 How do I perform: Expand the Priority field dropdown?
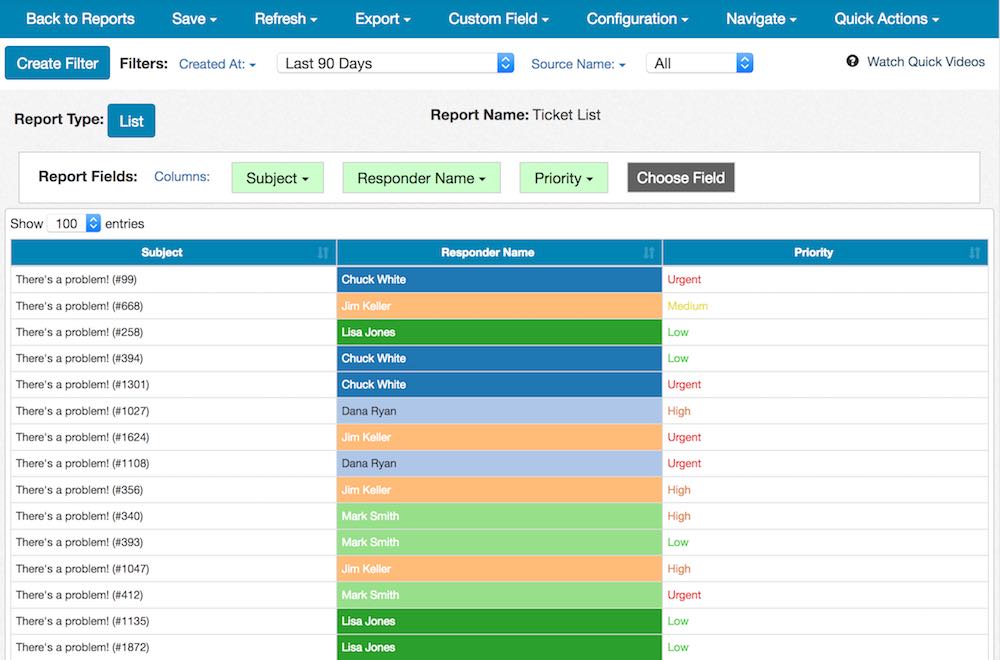(x=563, y=178)
